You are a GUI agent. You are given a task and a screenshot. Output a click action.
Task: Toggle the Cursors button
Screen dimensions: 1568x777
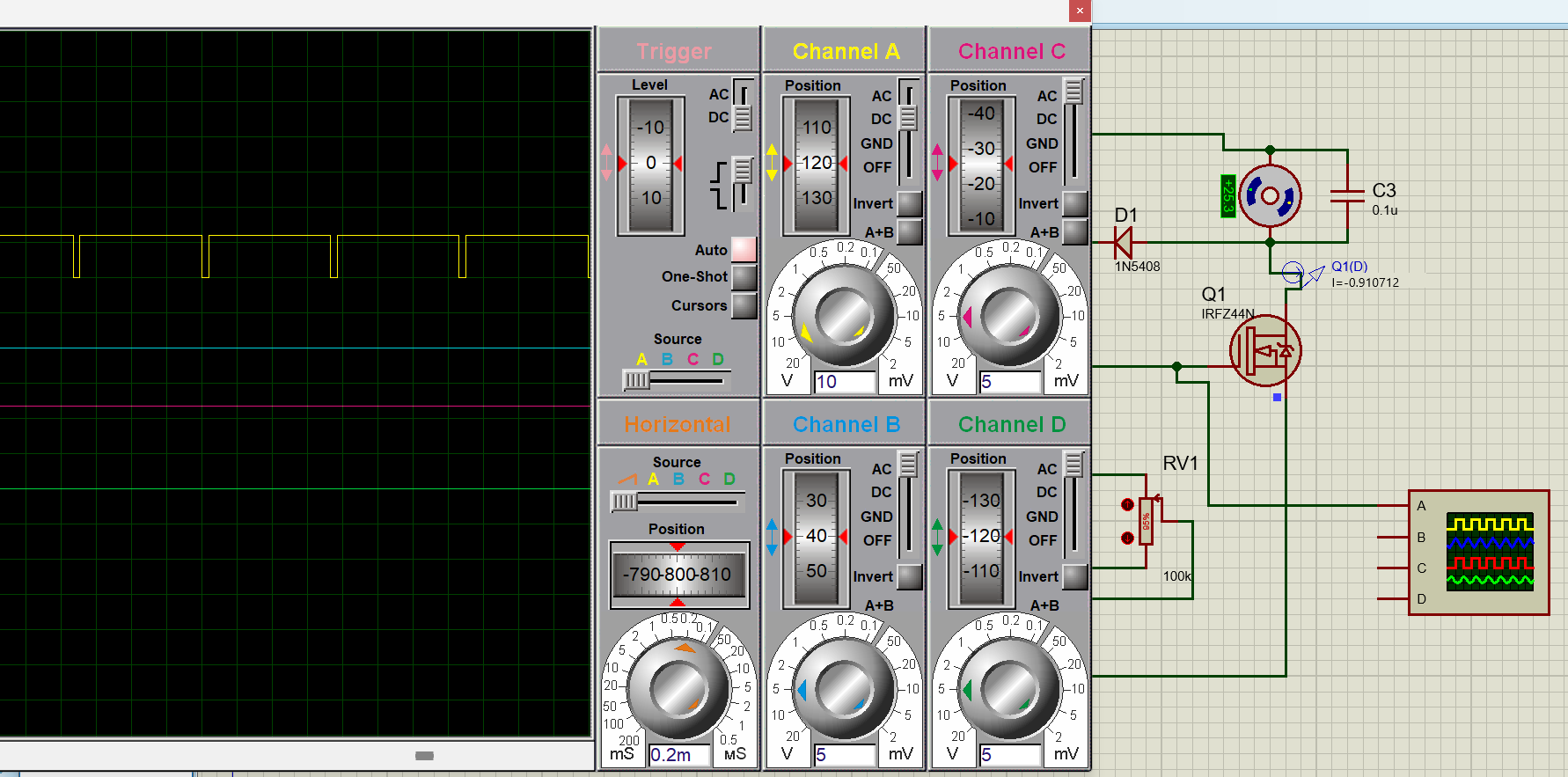pyautogui.click(x=744, y=305)
